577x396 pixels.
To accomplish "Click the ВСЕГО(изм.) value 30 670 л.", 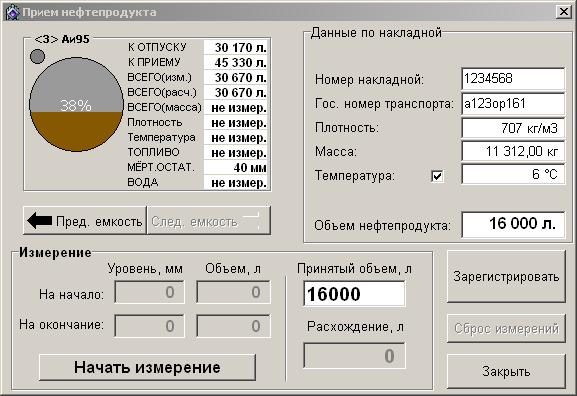I will [x=236, y=78].
